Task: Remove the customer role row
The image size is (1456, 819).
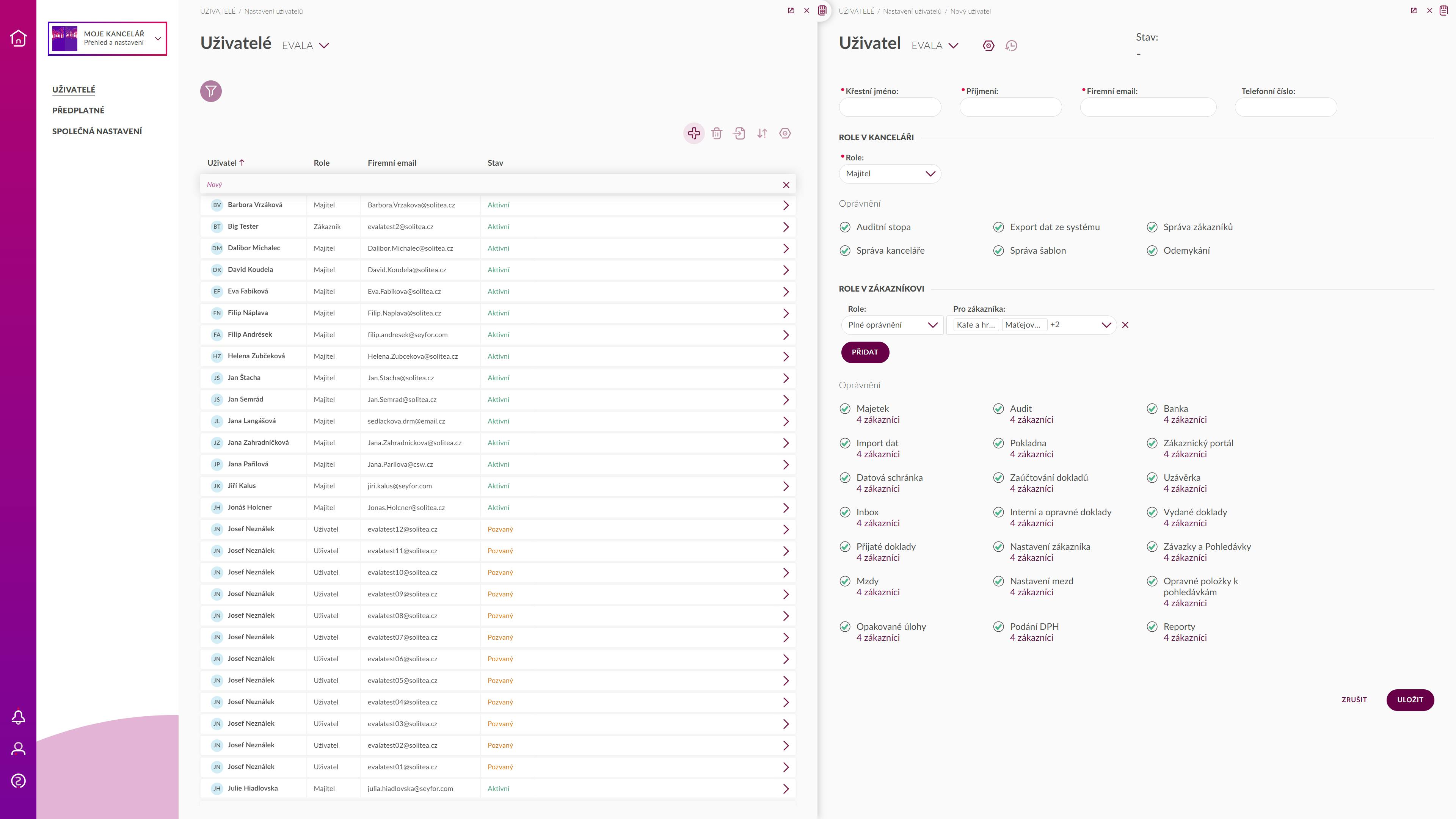Action: [x=1125, y=325]
